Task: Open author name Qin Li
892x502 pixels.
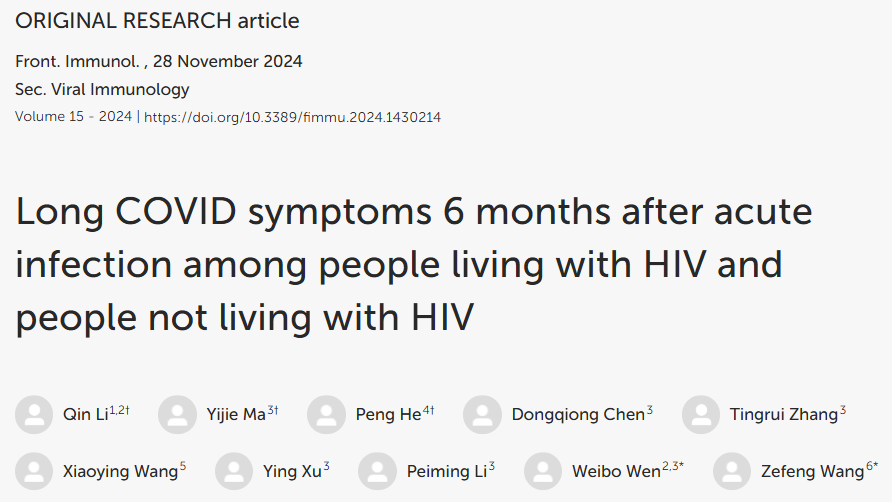Action: tap(85, 414)
